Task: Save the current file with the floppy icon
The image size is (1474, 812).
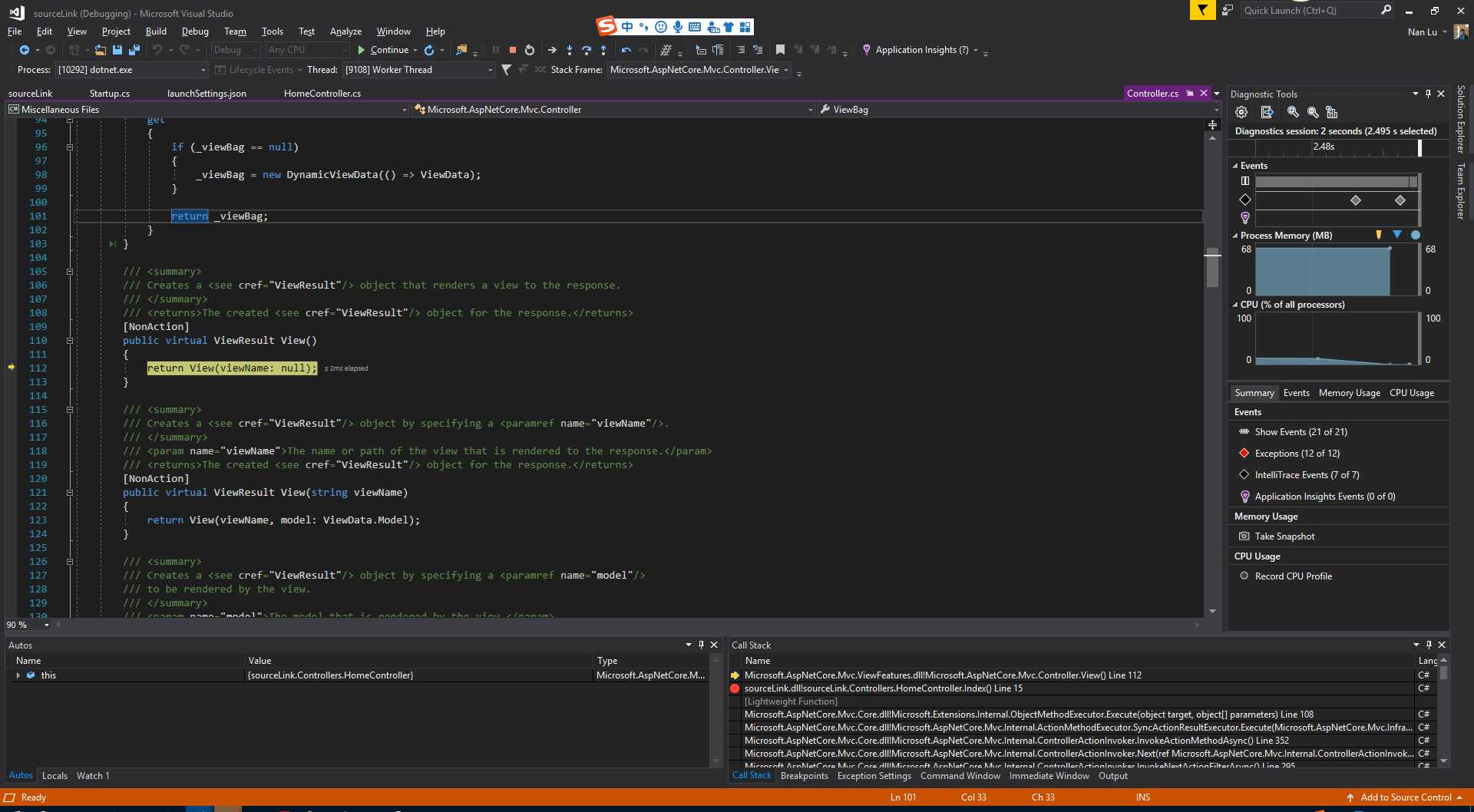Action: tap(117, 50)
